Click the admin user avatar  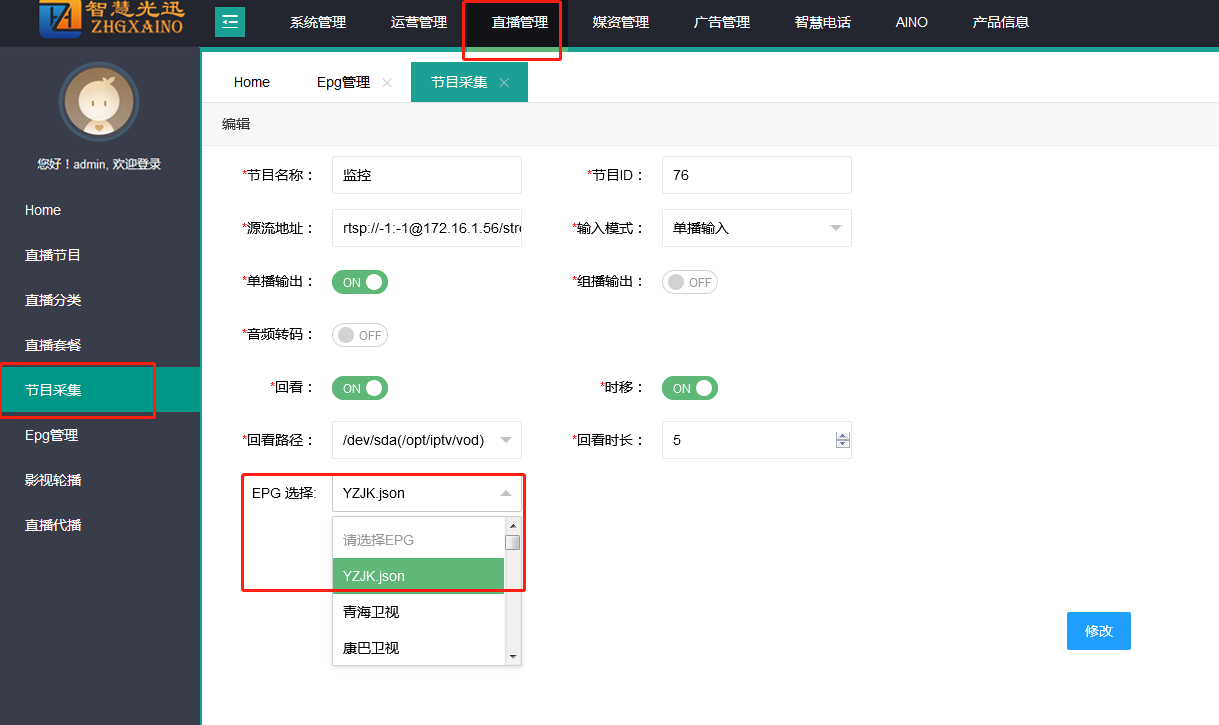[x=99, y=102]
